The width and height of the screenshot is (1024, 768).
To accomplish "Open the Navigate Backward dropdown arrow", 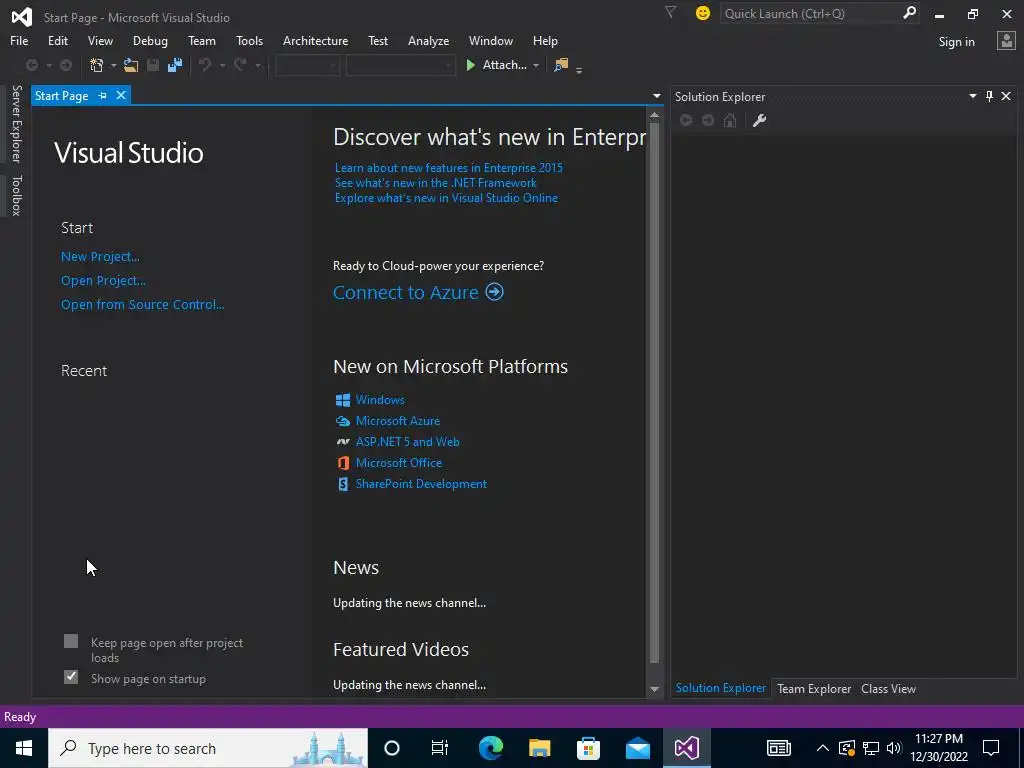I will tap(48, 65).
